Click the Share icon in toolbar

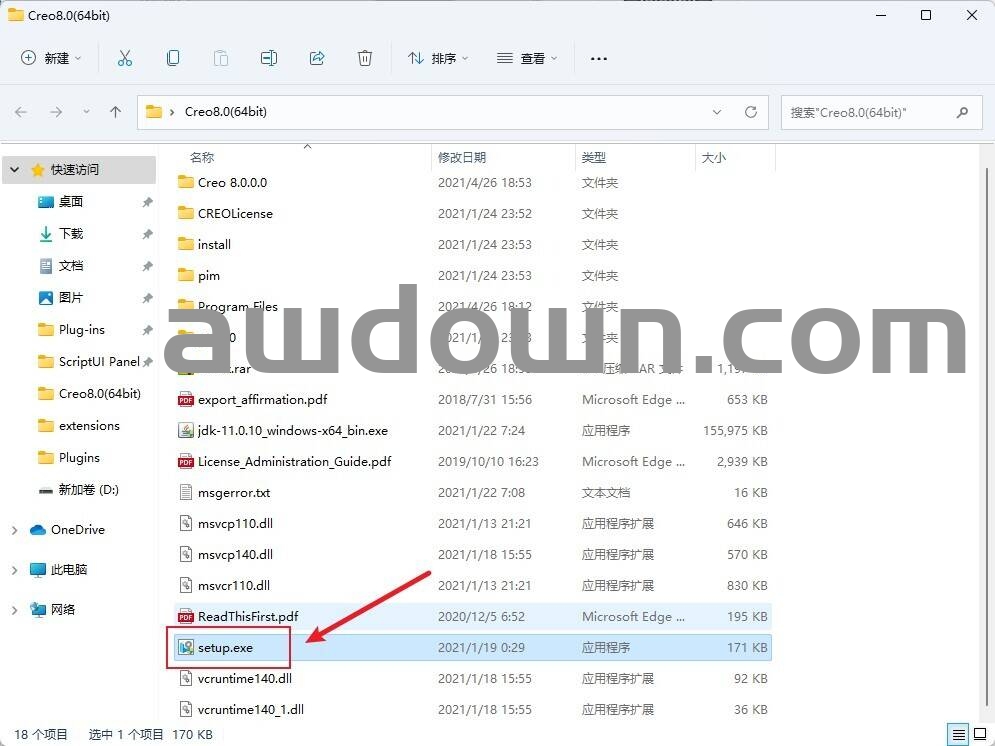click(317, 58)
